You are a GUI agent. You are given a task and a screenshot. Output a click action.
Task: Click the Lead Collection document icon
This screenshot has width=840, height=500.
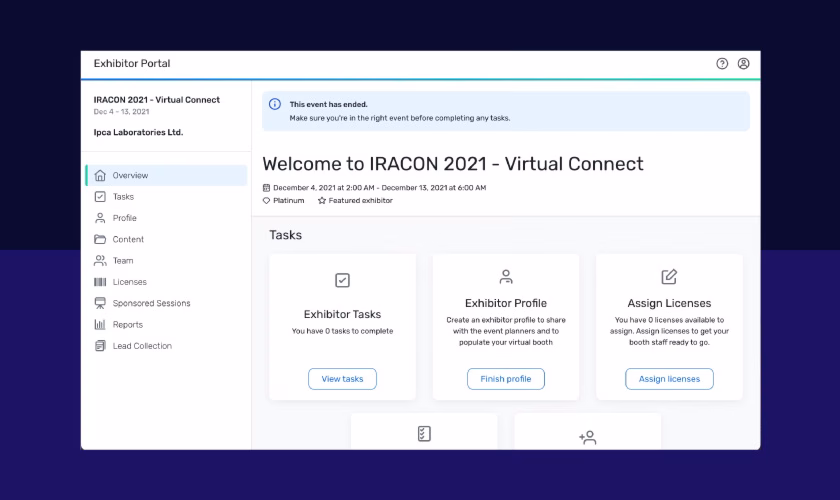[100, 346]
